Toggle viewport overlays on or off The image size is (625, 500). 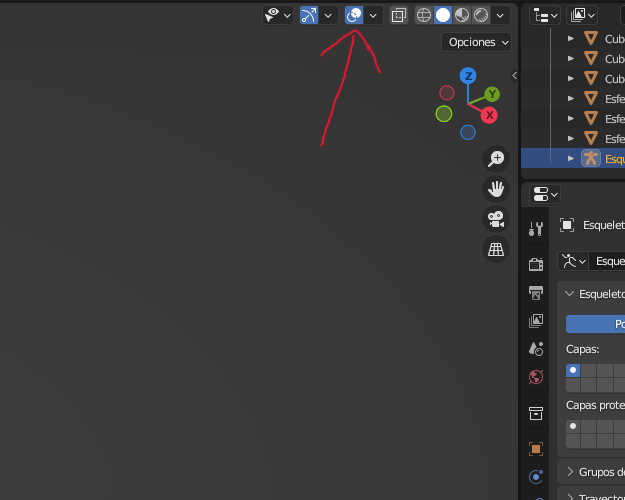354,16
